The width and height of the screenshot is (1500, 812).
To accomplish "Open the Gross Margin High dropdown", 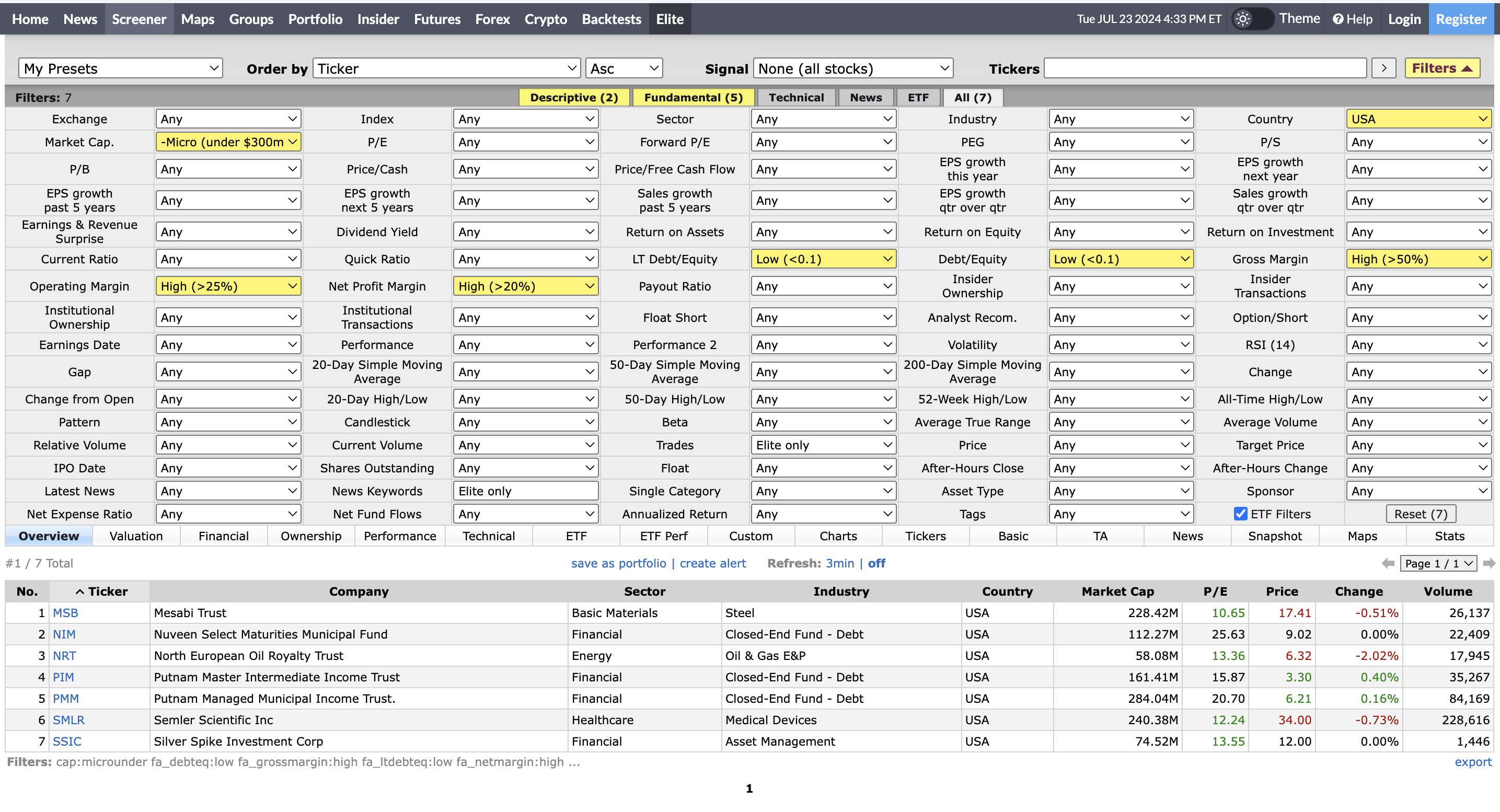I will 1418,259.
